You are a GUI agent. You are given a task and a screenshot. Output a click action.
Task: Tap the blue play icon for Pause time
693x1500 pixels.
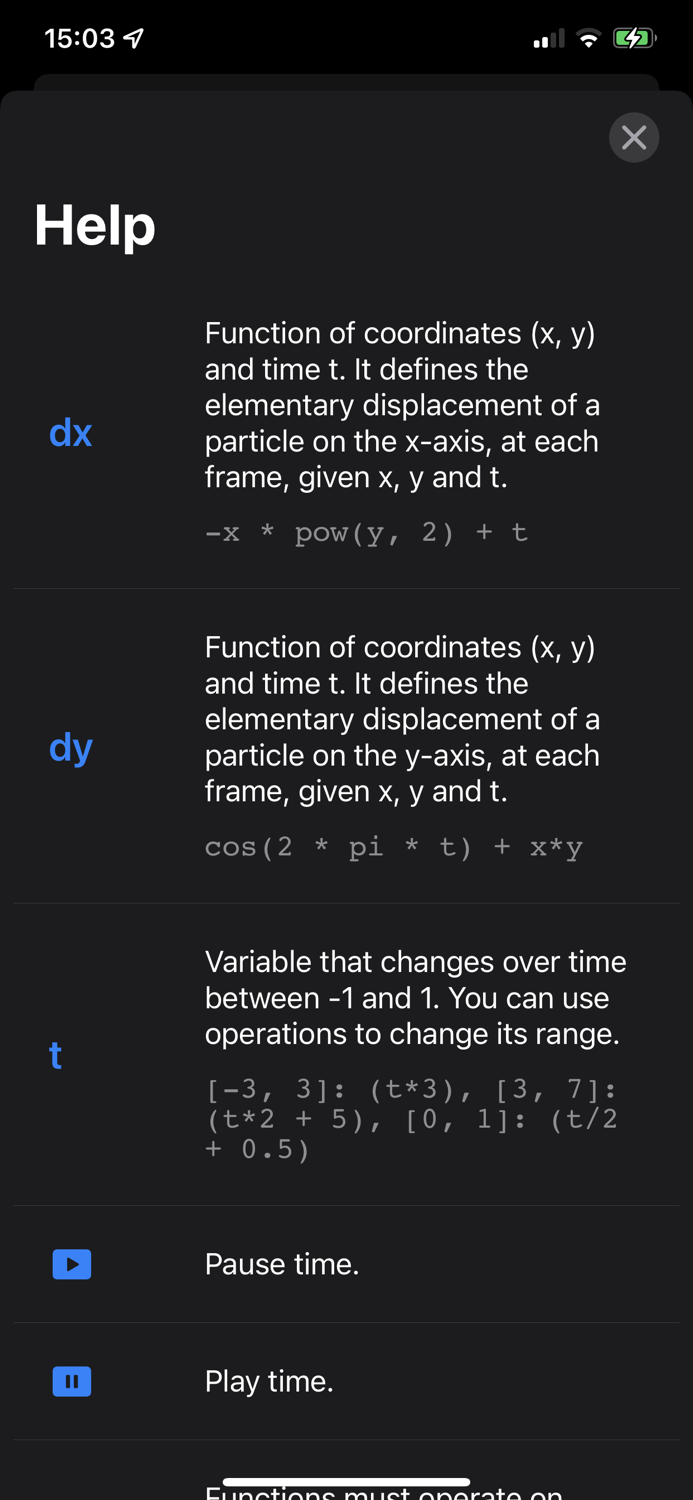point(71,1264)
